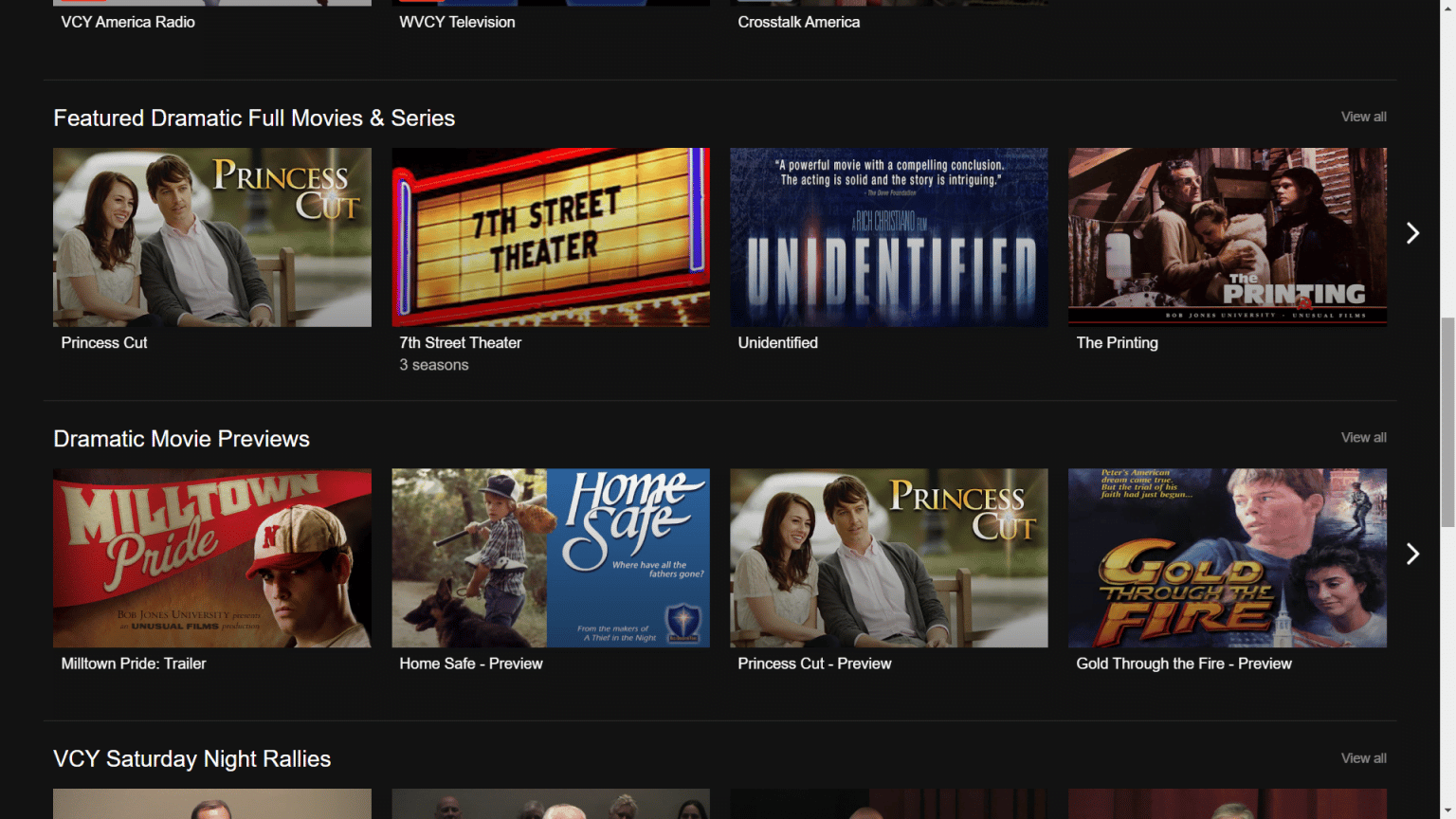Open the Princess Cut movie poster in Featured Dramatic row
The width and height of the screenshot is (1456, 819).
[x=212, y=237]
